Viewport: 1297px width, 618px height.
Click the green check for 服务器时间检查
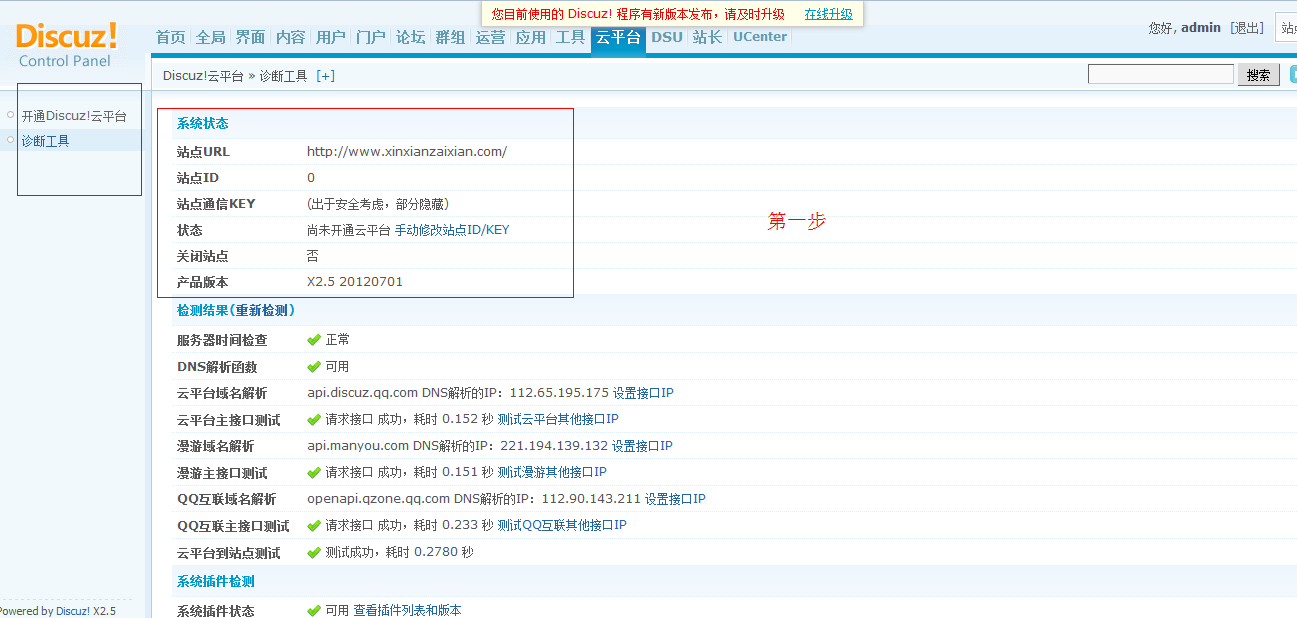point(314,340)
